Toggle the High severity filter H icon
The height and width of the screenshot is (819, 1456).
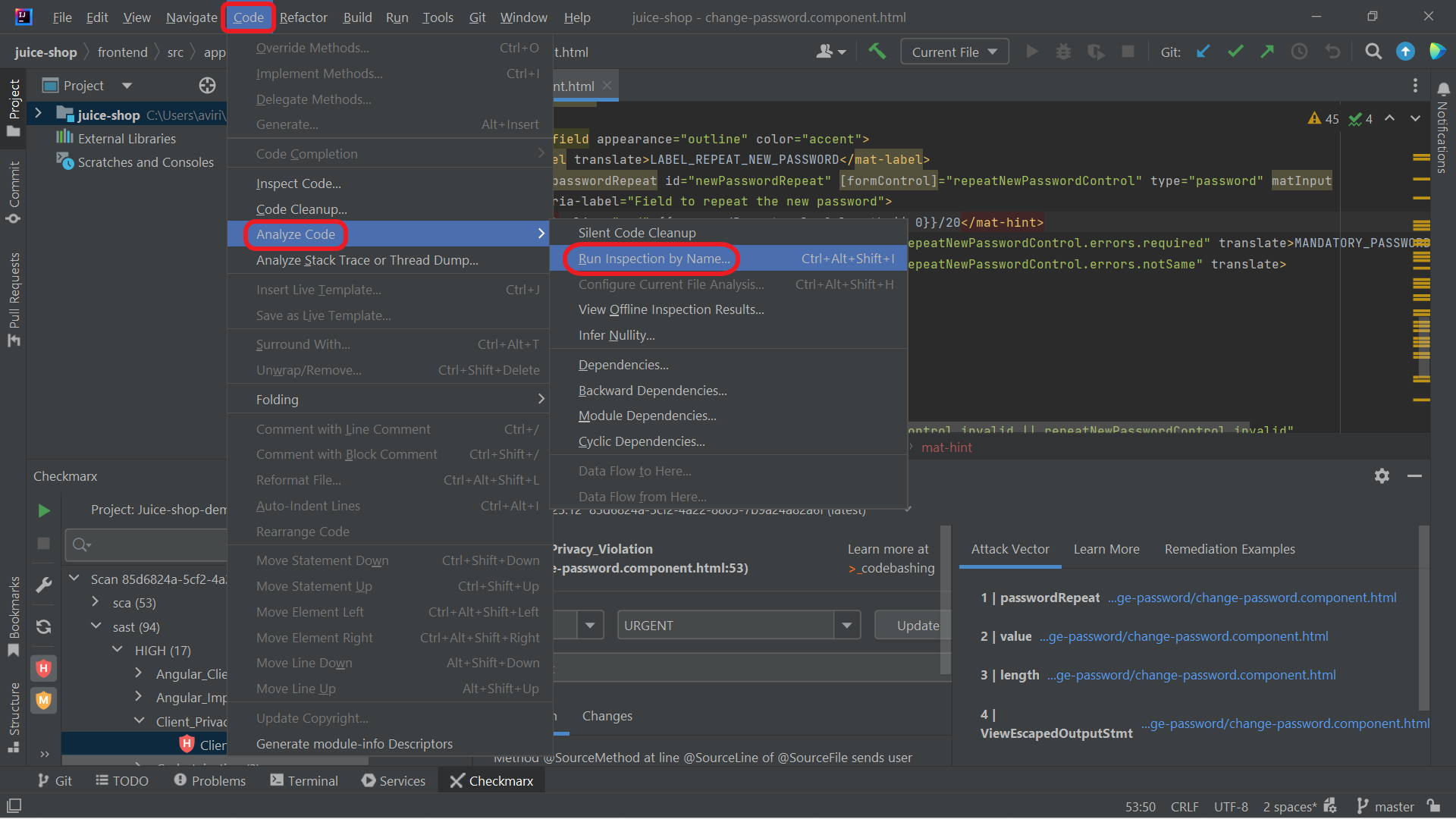43,668
